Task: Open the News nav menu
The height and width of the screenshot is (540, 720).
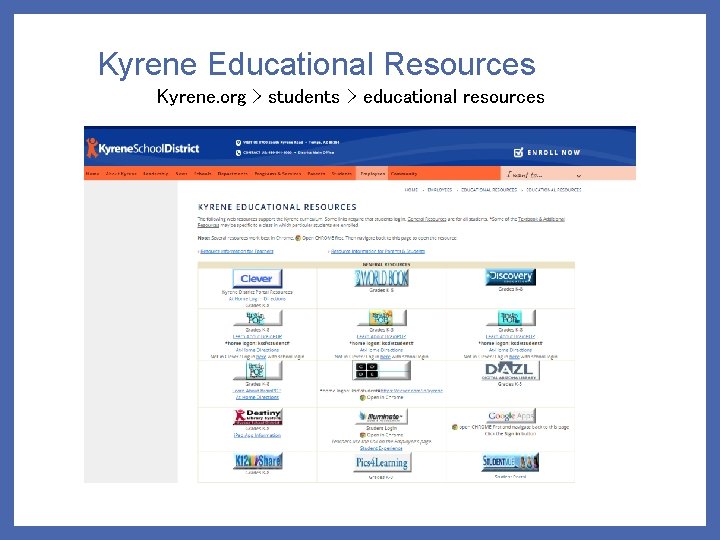Action: click(181, 174)
